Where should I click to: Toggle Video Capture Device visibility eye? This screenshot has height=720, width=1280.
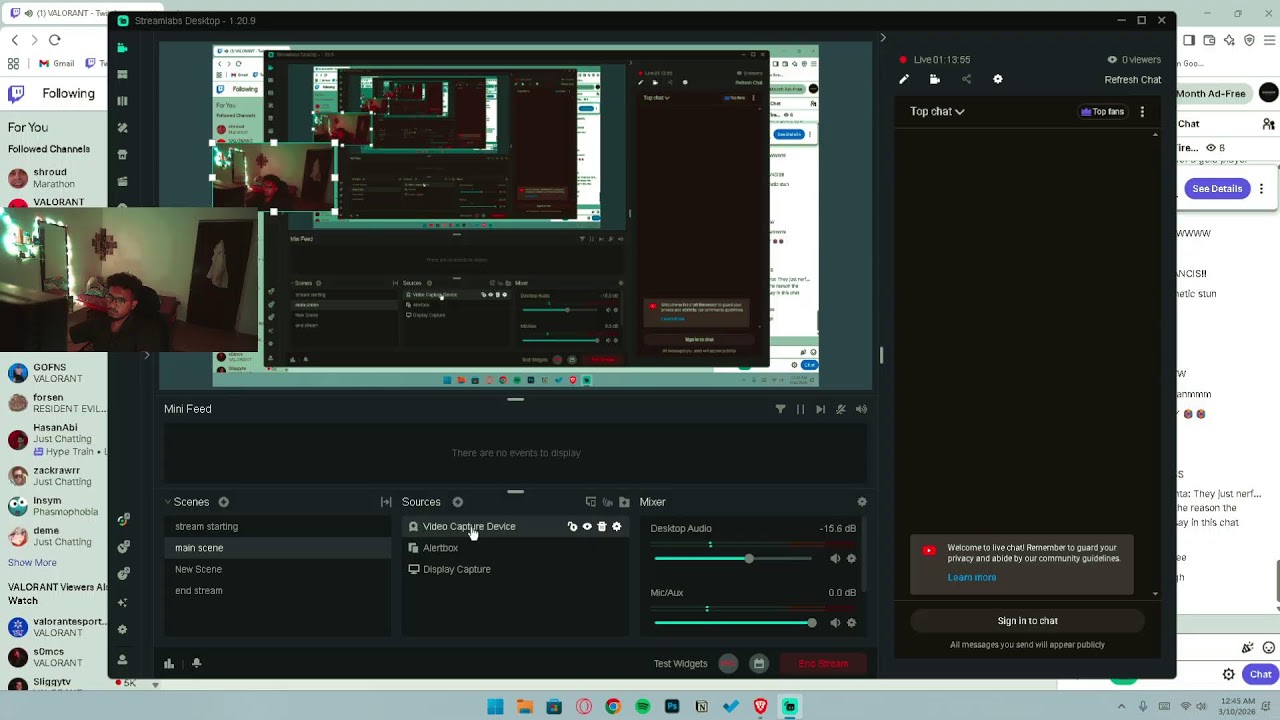(x=587, y=526)
